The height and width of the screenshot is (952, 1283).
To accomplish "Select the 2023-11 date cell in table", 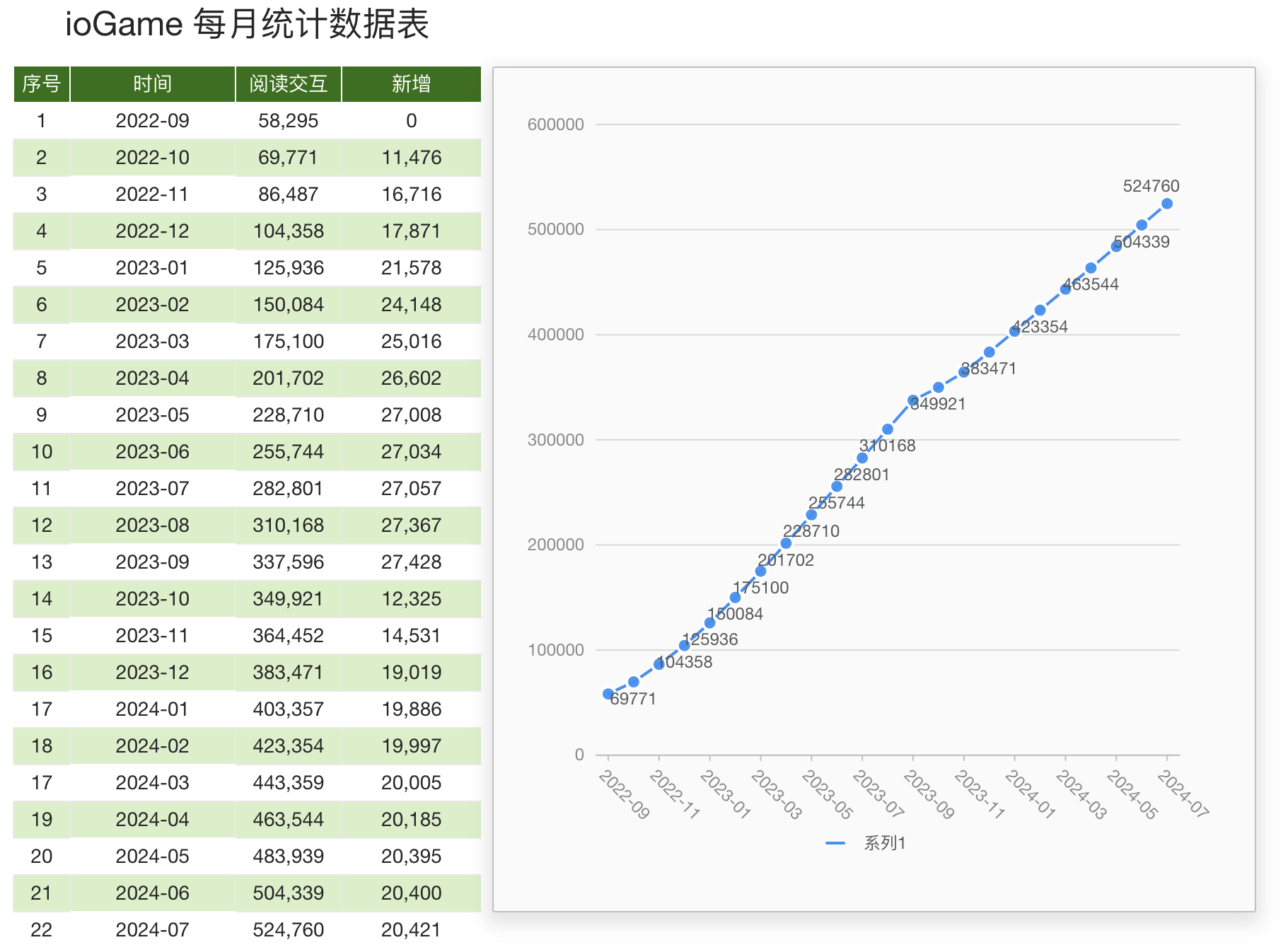I will pyautogui.click(x=153, y=636).
